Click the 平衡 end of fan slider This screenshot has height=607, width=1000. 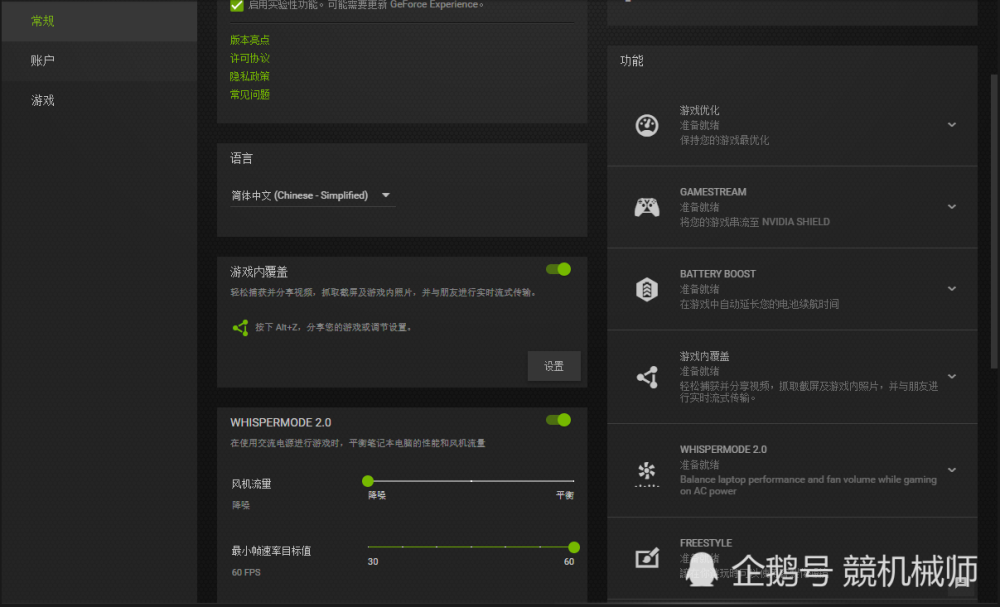(x=564, y=495)
